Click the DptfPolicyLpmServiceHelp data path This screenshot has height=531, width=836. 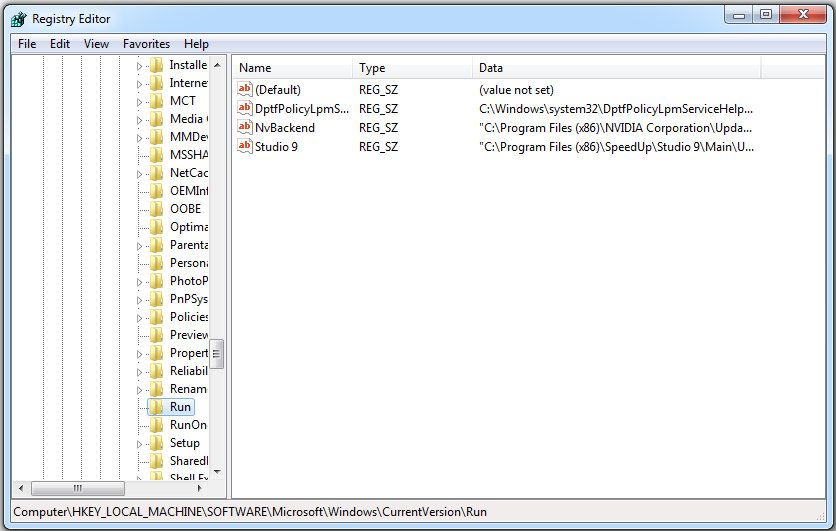[x=616, y=109]
